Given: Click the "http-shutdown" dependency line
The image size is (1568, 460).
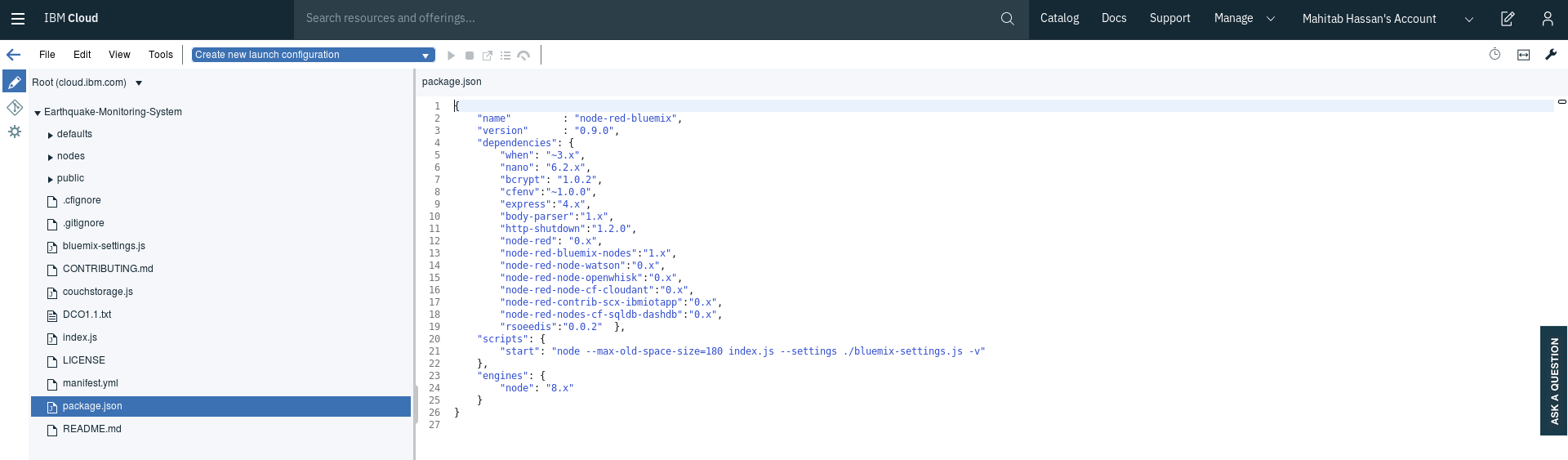Looking at the screenshot, I should point(568,229).
